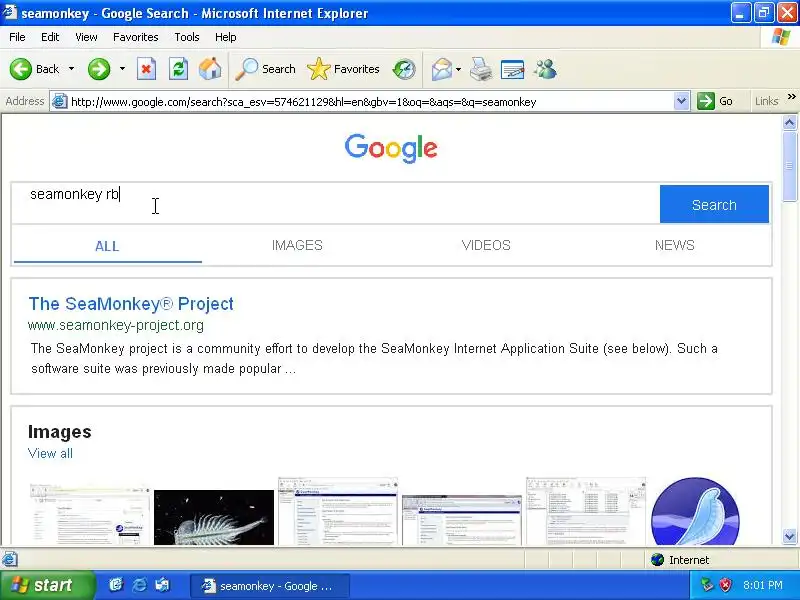Stop loading with the red X icon
This screenshot has width=800, height=600.
(146, 69)
